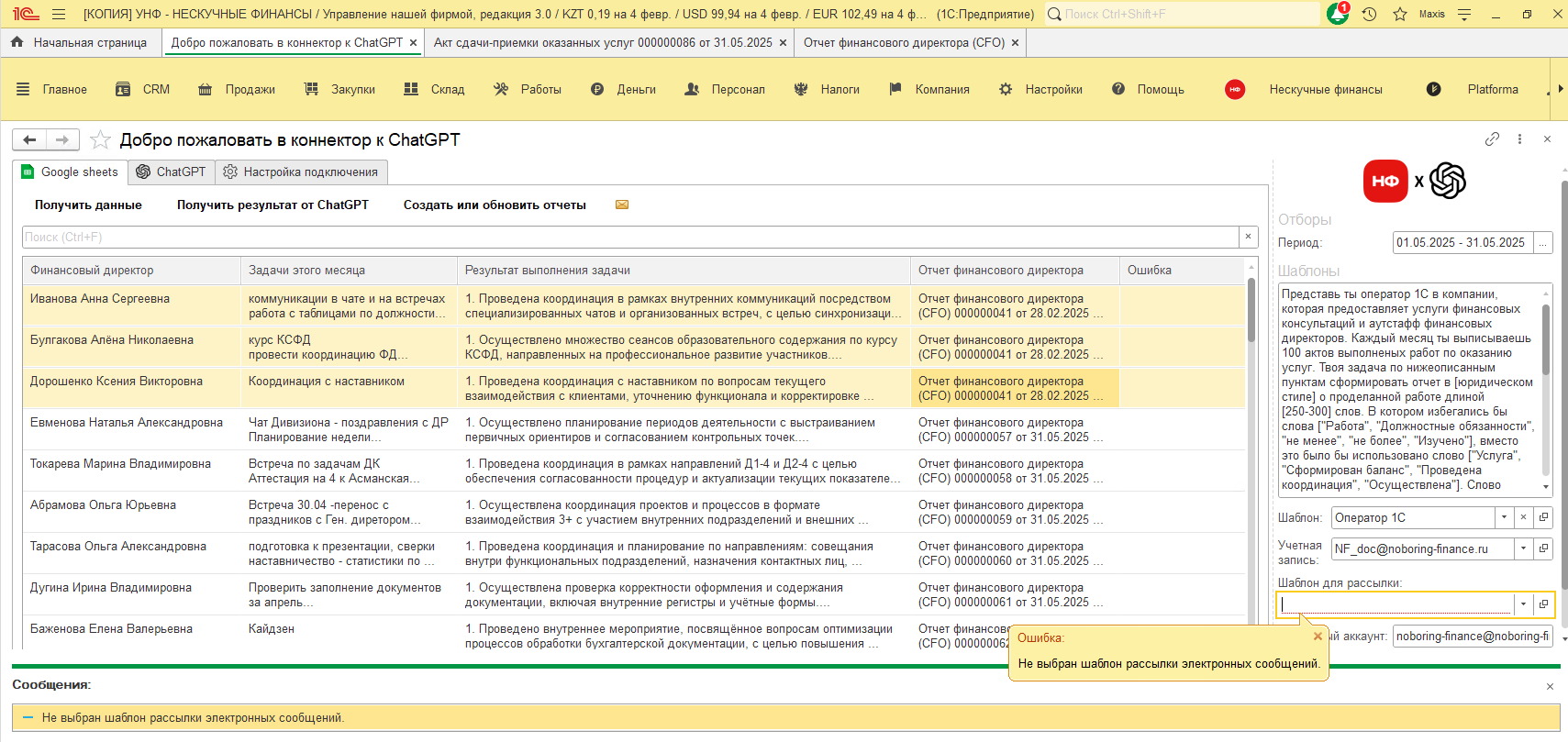
Task: Add page to favorites star in title bar
Action: pos(1400,14)
